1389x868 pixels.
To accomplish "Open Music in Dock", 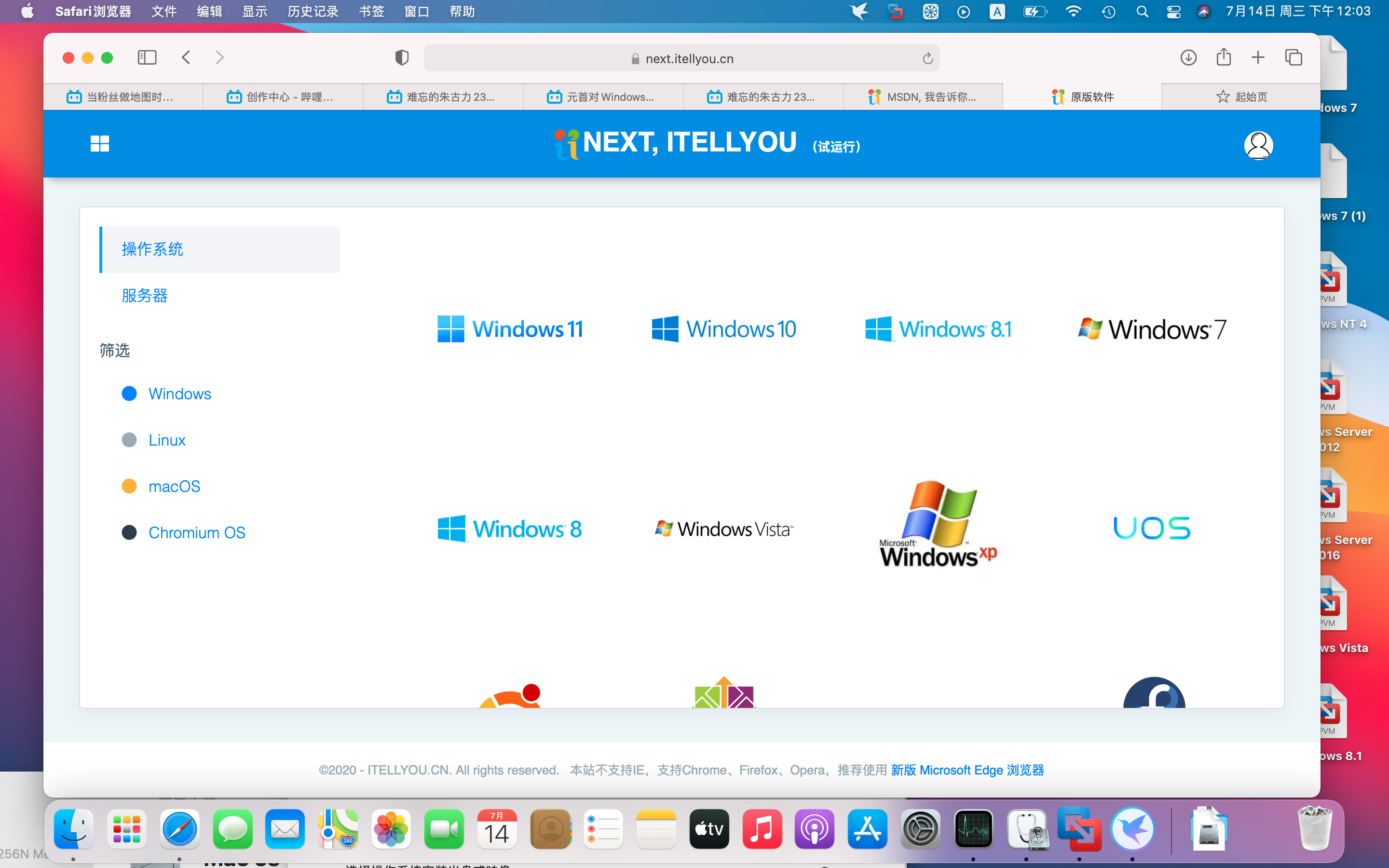I will 762,829.
